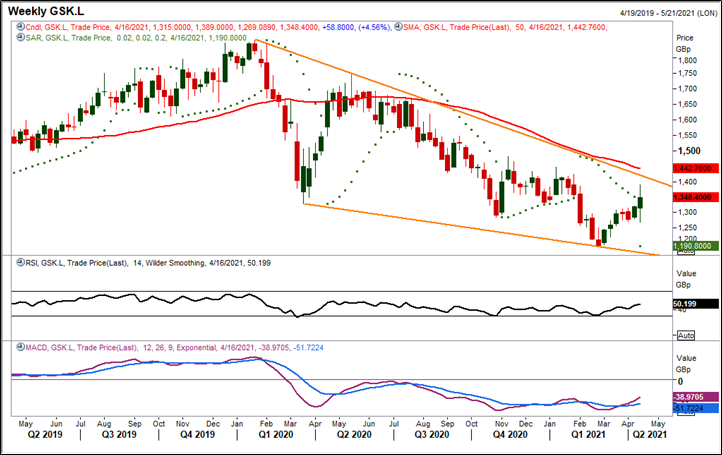Click the 1,700 price axis label
Viewport: 722px width, 455px height.
[x=687, y=88]
